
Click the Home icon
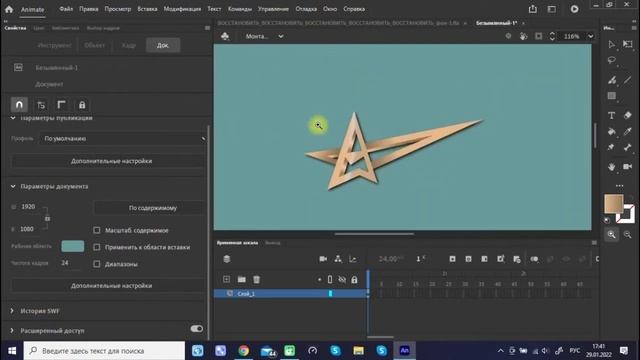pyautogui.click(x=9, y=9)
